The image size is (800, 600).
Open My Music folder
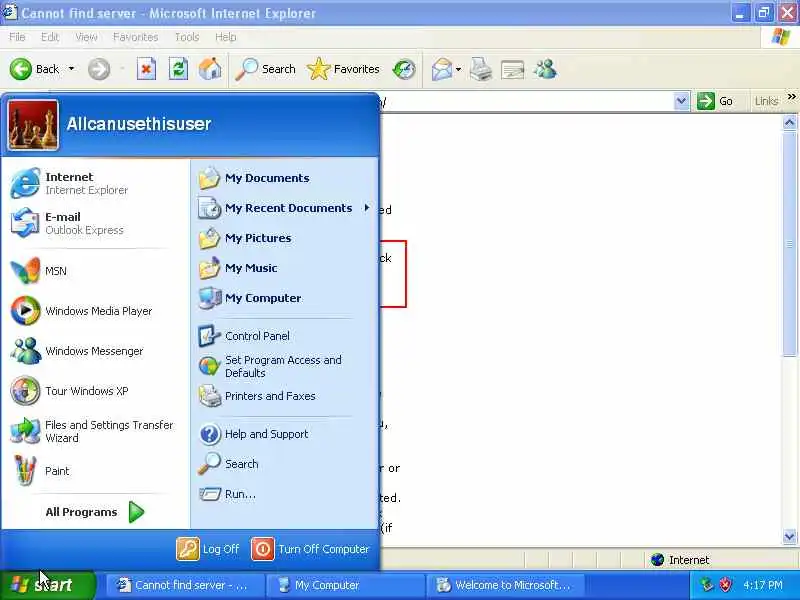click(x=285, y=268)
